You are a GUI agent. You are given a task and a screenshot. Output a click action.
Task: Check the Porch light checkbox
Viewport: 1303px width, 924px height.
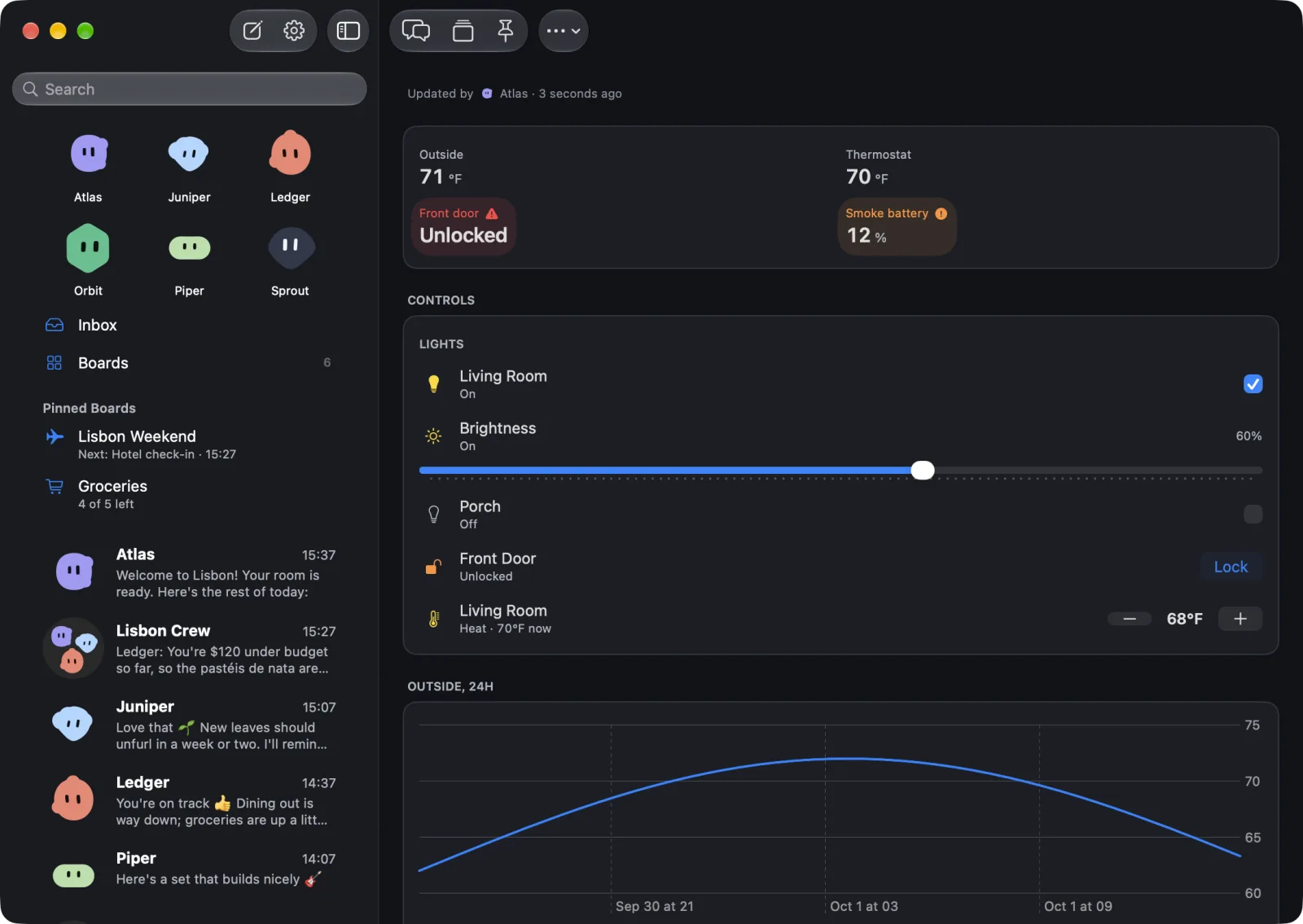click(1253, 514)
